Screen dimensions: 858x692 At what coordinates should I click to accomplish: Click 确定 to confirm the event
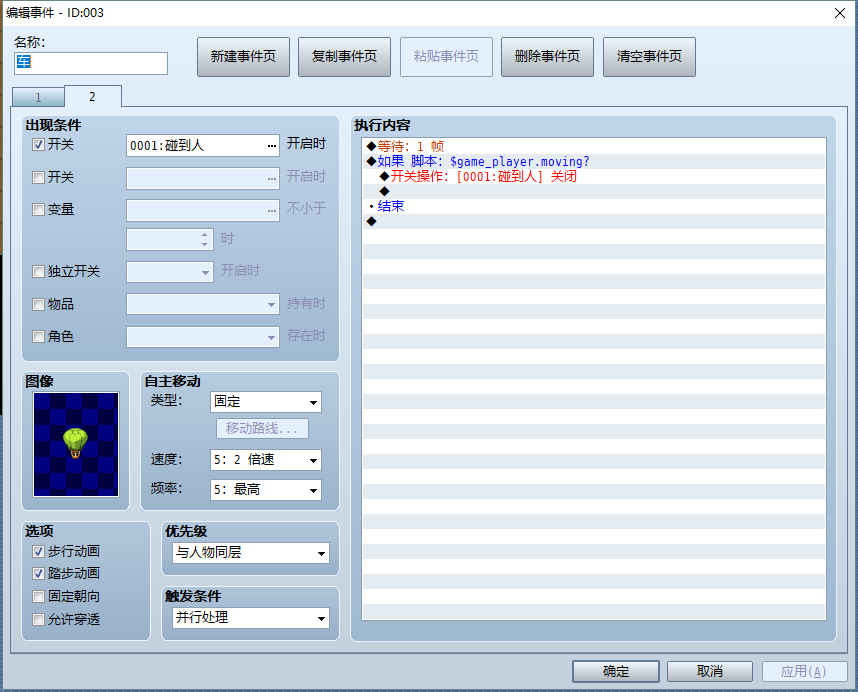pyautogui.click(x=616, y=672)
